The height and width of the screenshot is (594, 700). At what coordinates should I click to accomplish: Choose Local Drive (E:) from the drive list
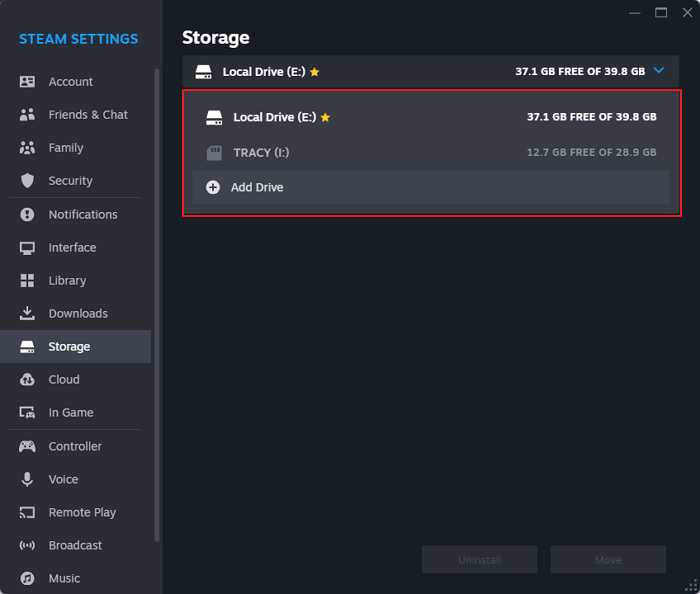tap(431, 117)
